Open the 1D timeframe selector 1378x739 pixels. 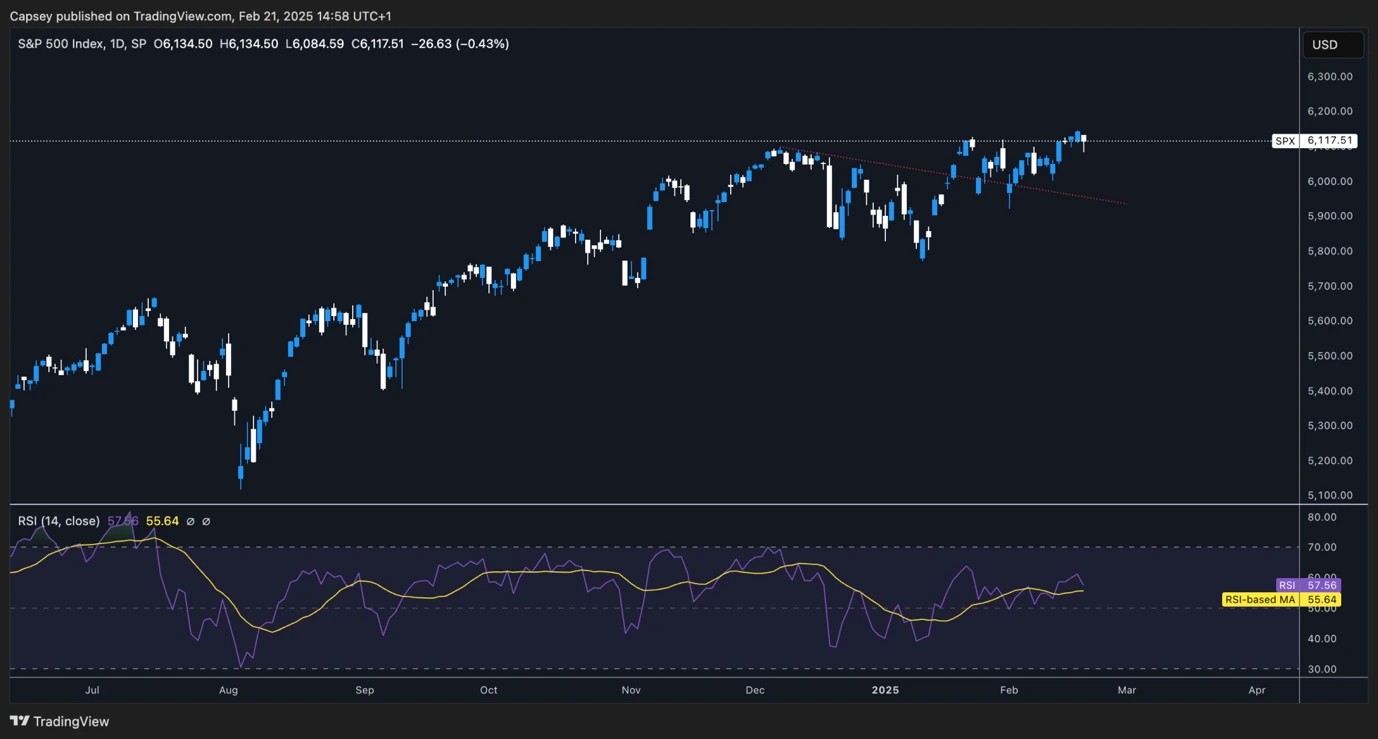tap(116, 43)
